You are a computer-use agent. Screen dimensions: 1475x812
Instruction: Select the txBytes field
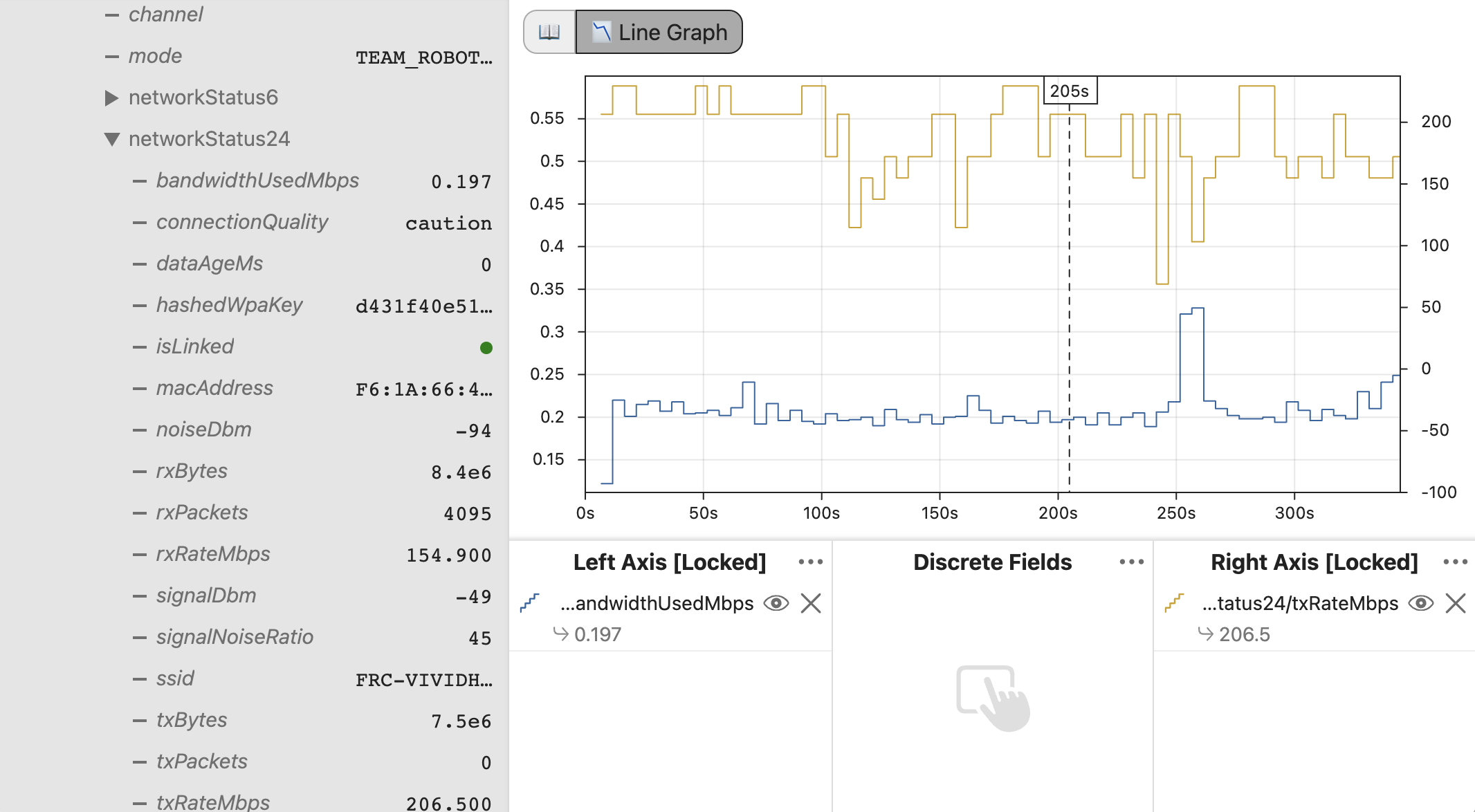tap(192, 720)
